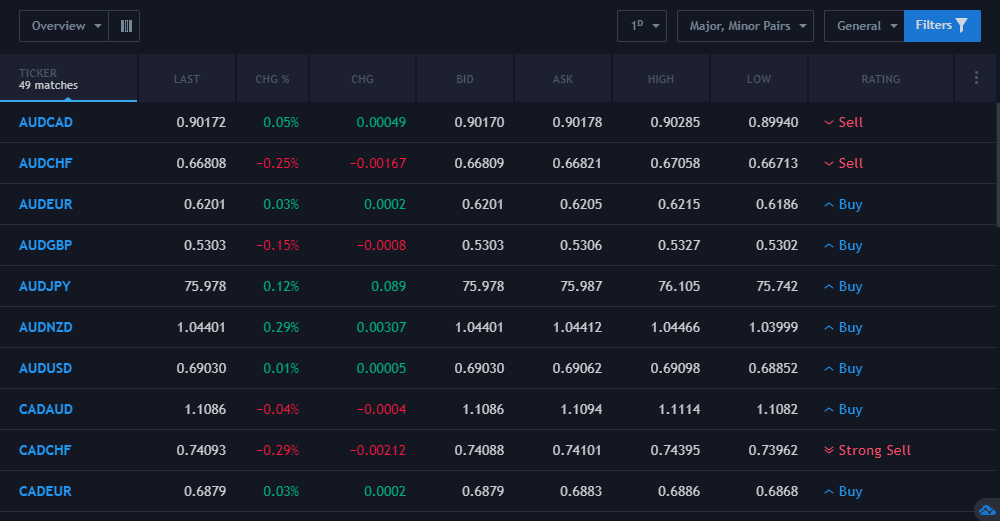Sort by the CHG % column header
1000x521 pixels.
click(x=272, y=79)
